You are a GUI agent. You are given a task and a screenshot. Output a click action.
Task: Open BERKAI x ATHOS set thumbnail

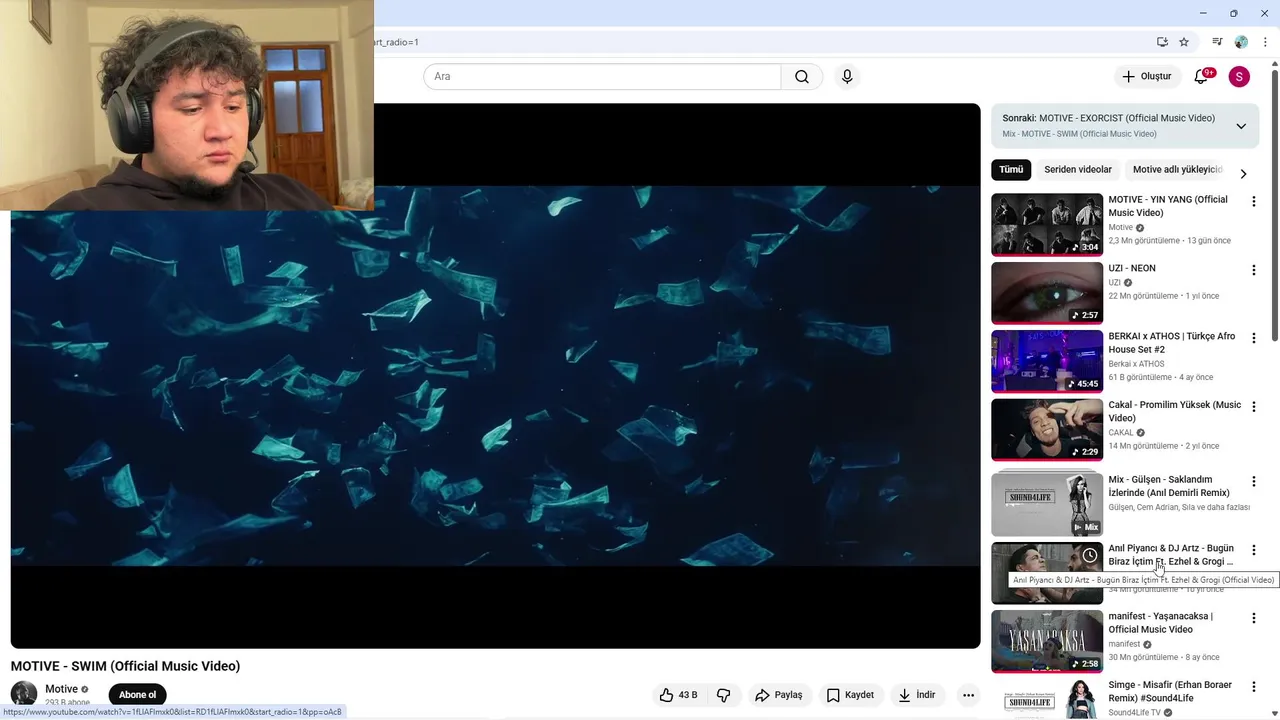1047,361
